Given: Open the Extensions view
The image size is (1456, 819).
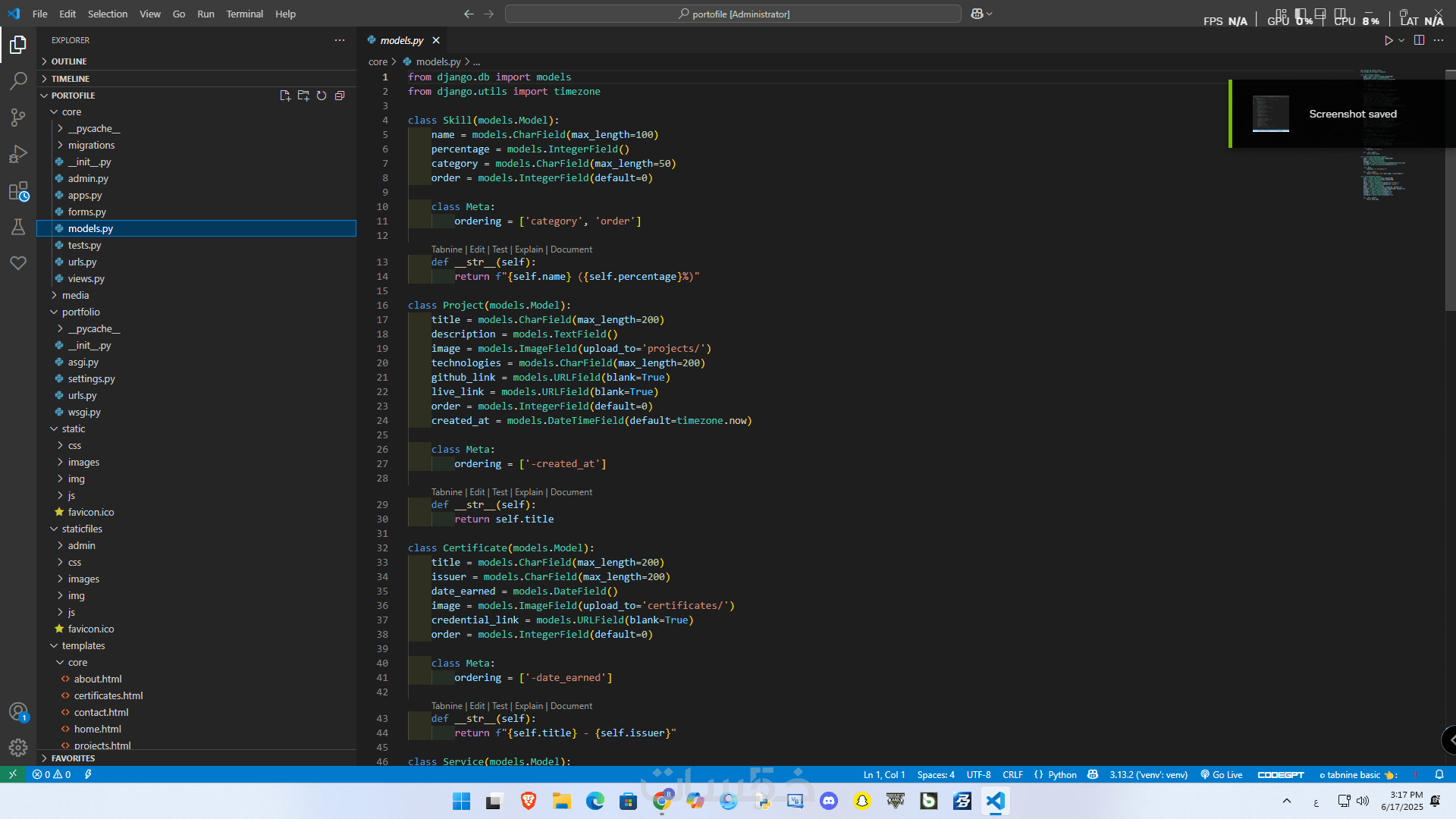Looking at the screenshot, I should pos(18,191).
